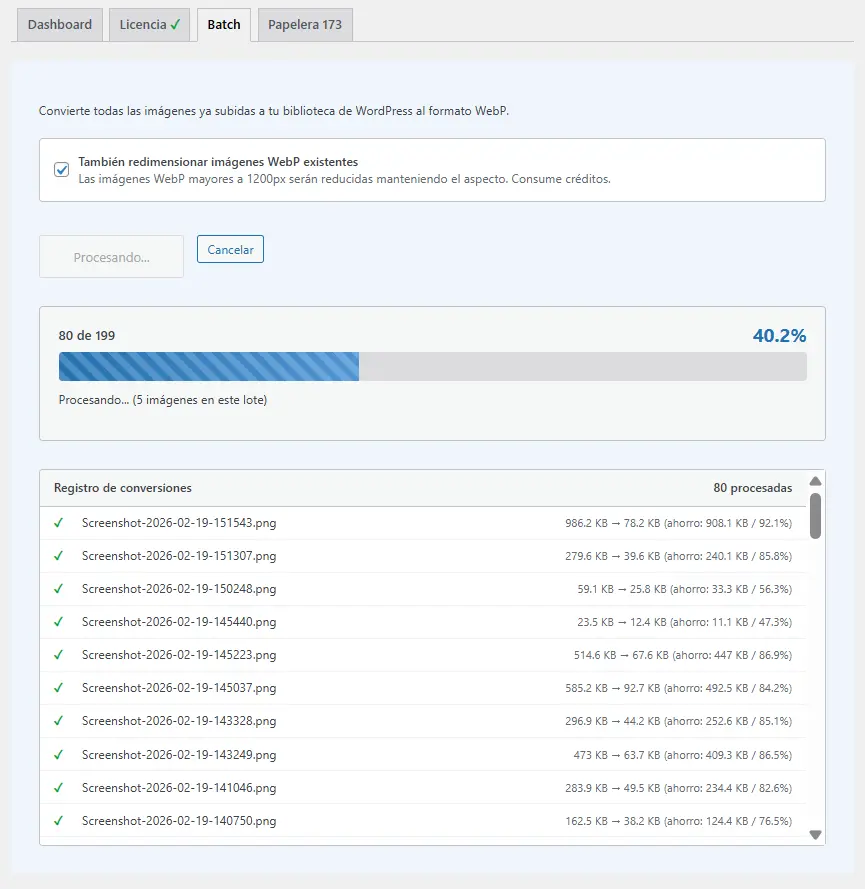Image resolution: width=865 pixels, height=889 pixels.
Task: Click the green check beside Screenshot-2026-02-19-145440.png
Action: pos(58,622)
